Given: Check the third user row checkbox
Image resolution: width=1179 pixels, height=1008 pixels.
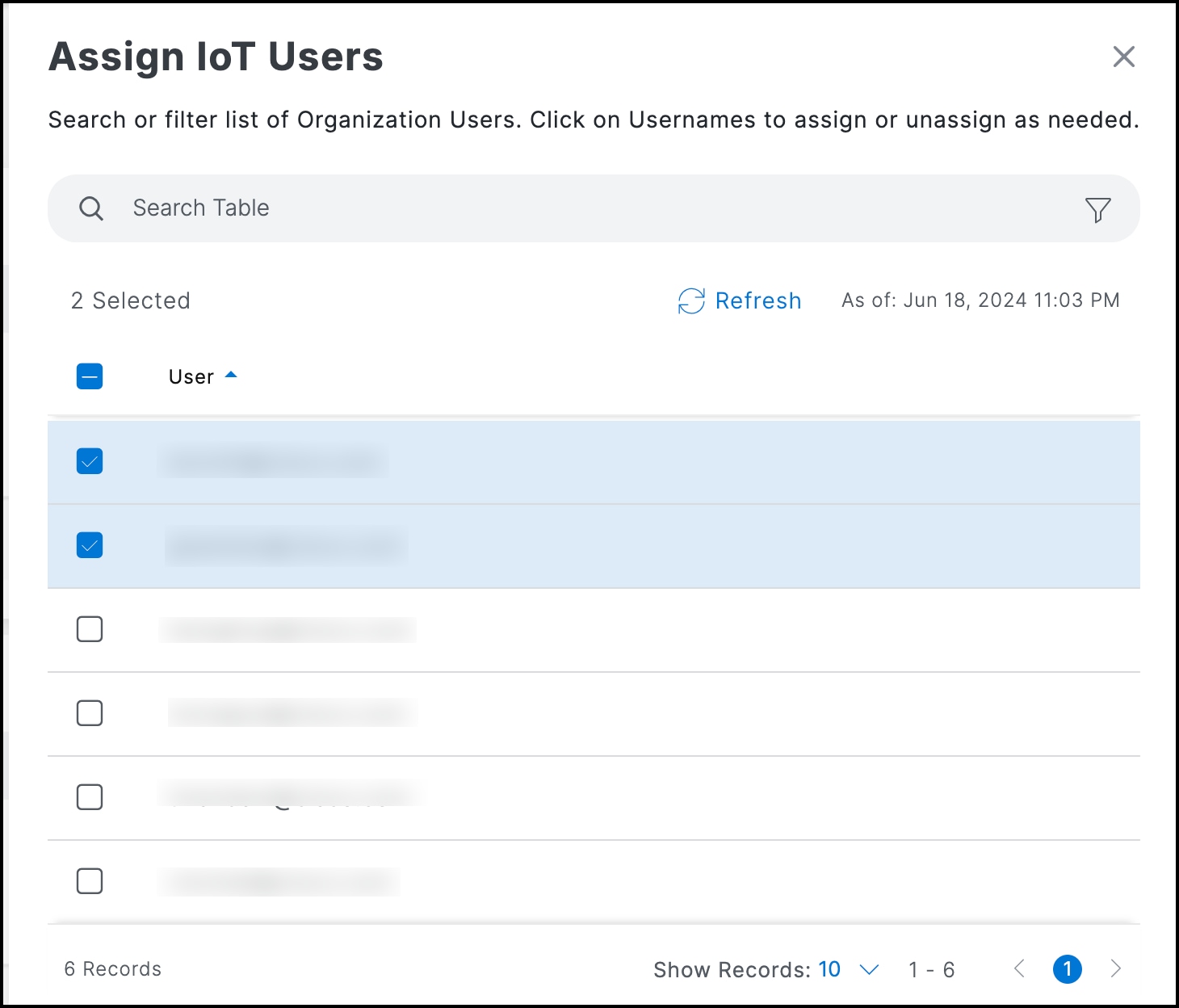Looking at the screenshot, I should coord(90,629).
